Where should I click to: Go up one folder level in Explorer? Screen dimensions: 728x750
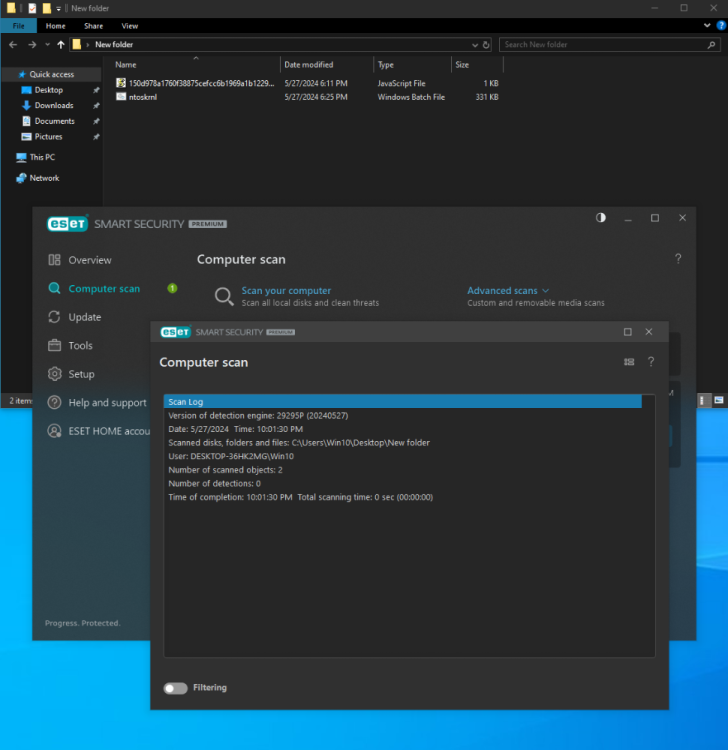61,44
